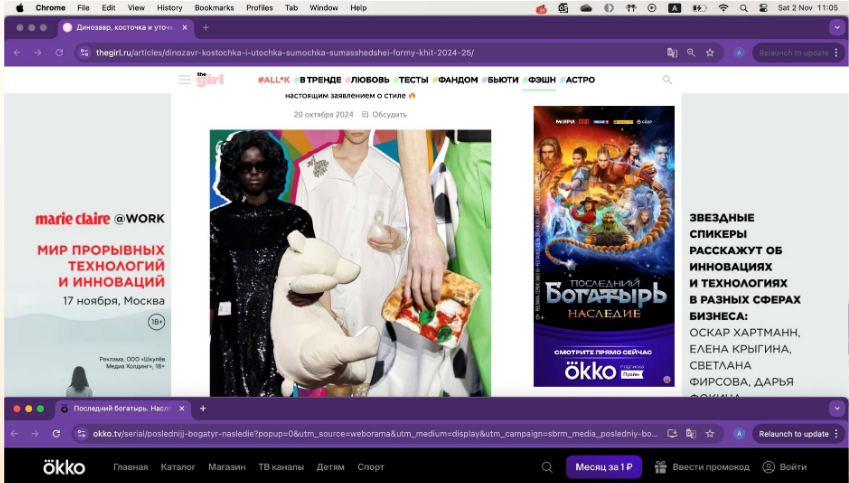Open the zoom control in thegirl.ru address bar
This screenshot has height=483, width=849.
tap(691, 53)
